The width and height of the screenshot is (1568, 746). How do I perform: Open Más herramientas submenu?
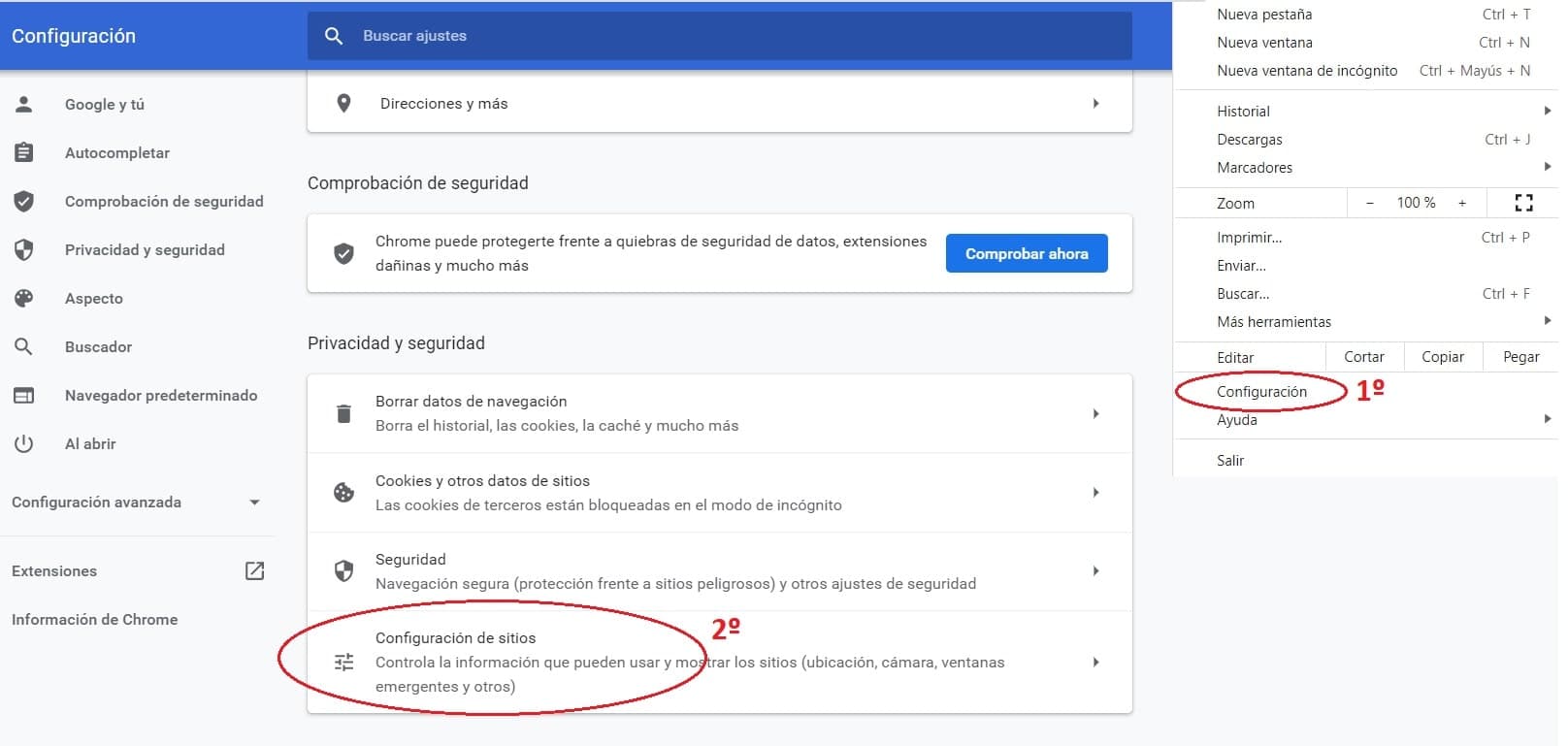[x=1274, y=321]
